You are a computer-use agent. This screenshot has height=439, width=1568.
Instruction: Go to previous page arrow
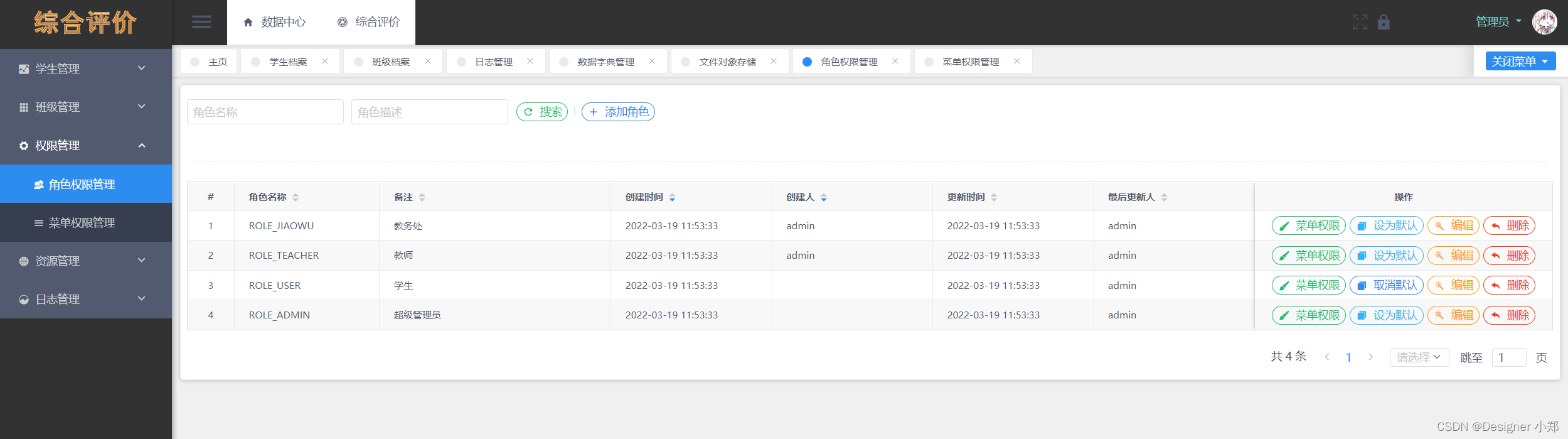(x=1327, y=357)
